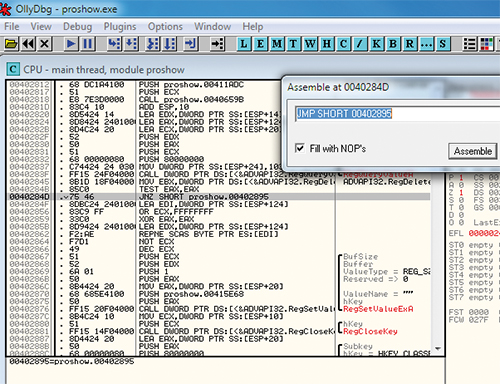Click the Trace into icon
Screen dimensions: 500x384
click(153, 44)
